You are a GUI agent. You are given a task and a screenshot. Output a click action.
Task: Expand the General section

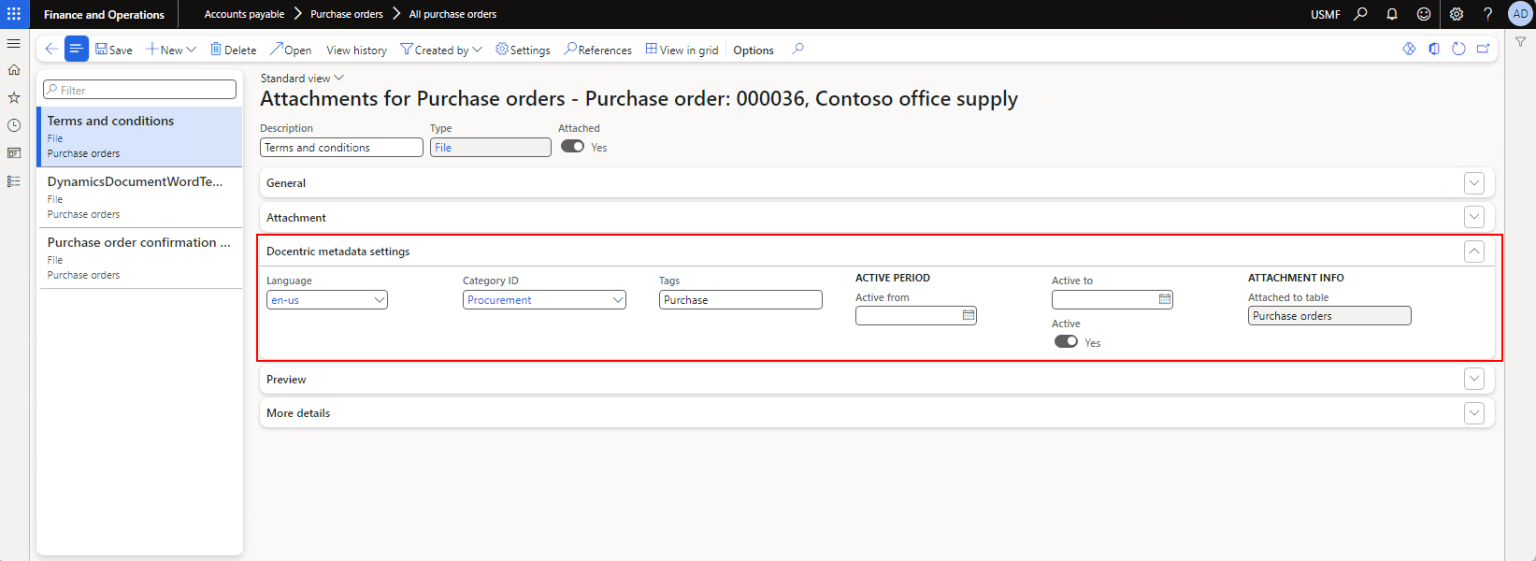tap(1474, 183)
